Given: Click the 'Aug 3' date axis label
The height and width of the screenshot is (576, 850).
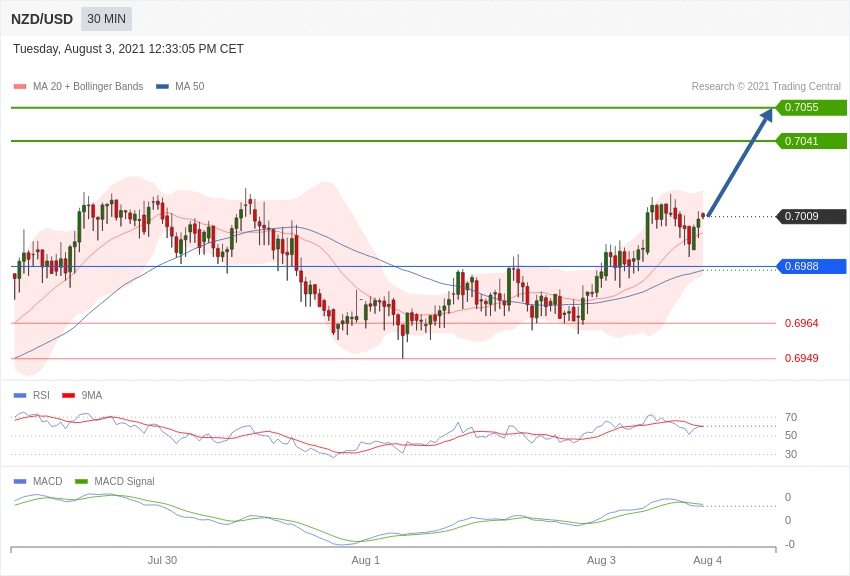Looking at the screenshot, I should tap(601, 560).
